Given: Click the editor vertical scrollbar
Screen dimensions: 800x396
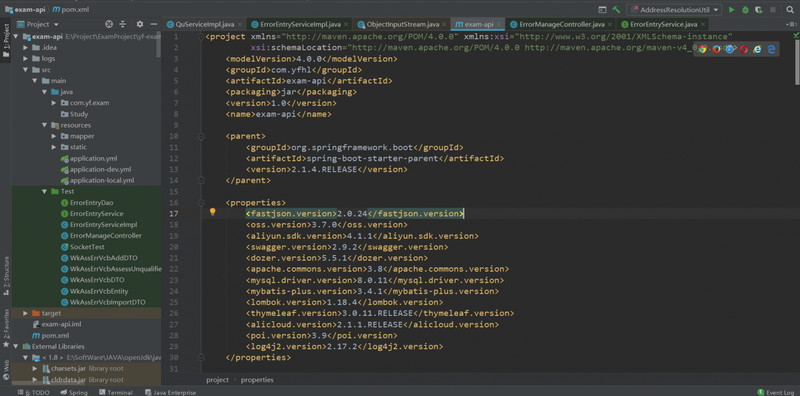Looking at the screenshot, I should point(797,61).
